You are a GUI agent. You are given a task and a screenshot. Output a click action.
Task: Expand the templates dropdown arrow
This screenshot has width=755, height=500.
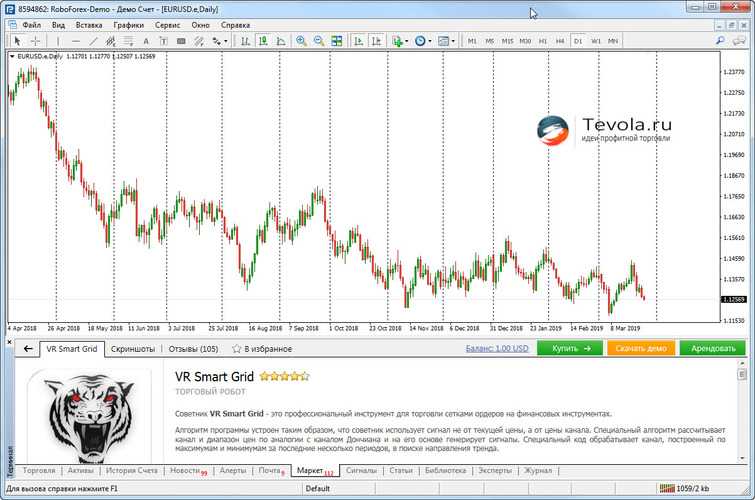tap(453, 41)
